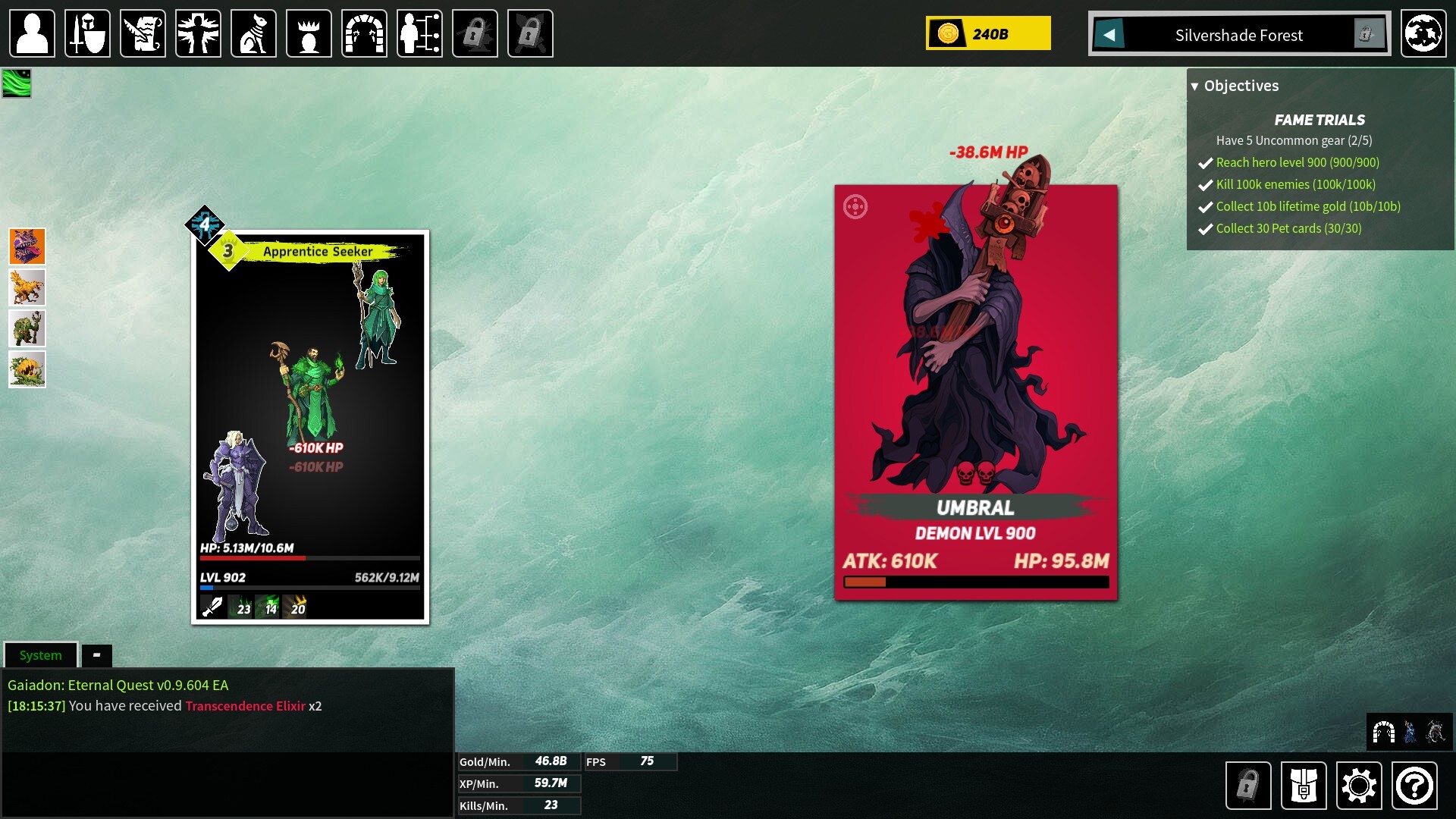Go to previous zone with left arrow
The image size is (1456, 819).
tap(1109, 34)
